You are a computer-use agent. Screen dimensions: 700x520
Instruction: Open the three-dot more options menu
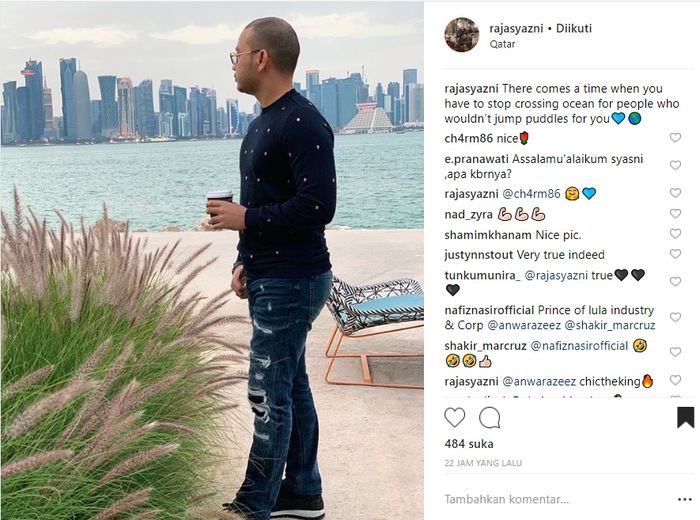(684, 499)
